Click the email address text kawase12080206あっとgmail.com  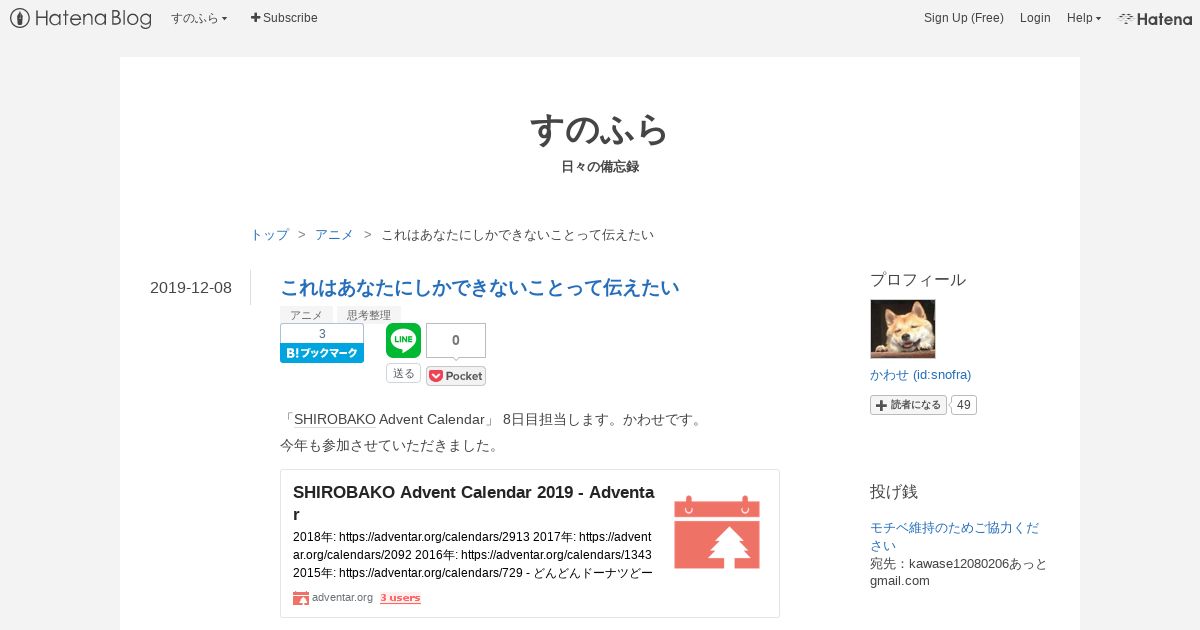[959, 572]
